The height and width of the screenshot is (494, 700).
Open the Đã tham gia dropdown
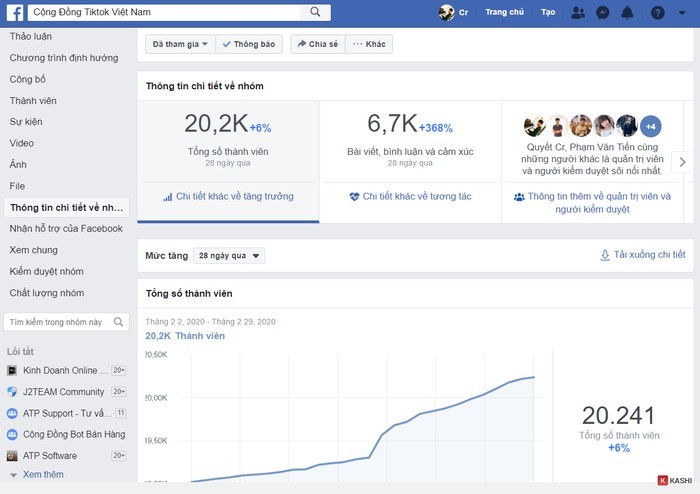180,44
